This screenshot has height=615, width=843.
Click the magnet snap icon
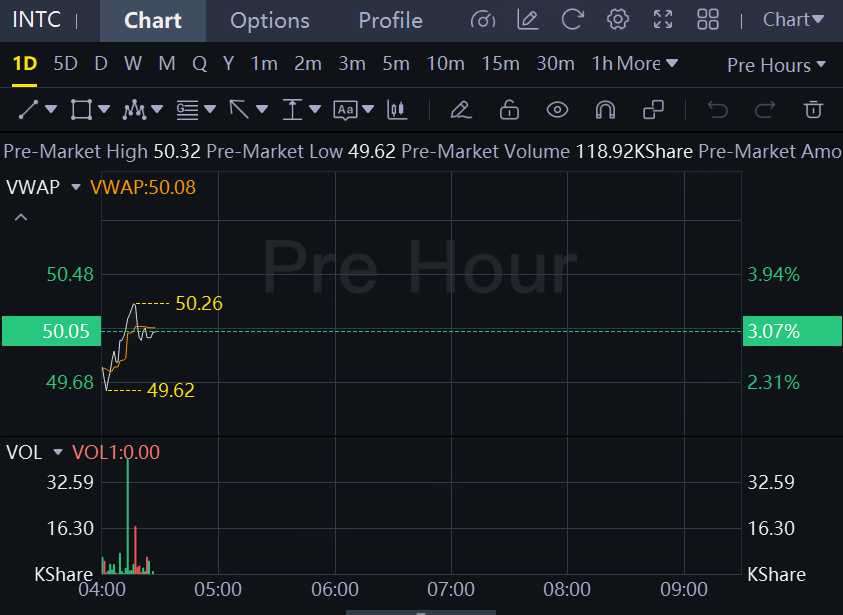[x=605, y=109]
